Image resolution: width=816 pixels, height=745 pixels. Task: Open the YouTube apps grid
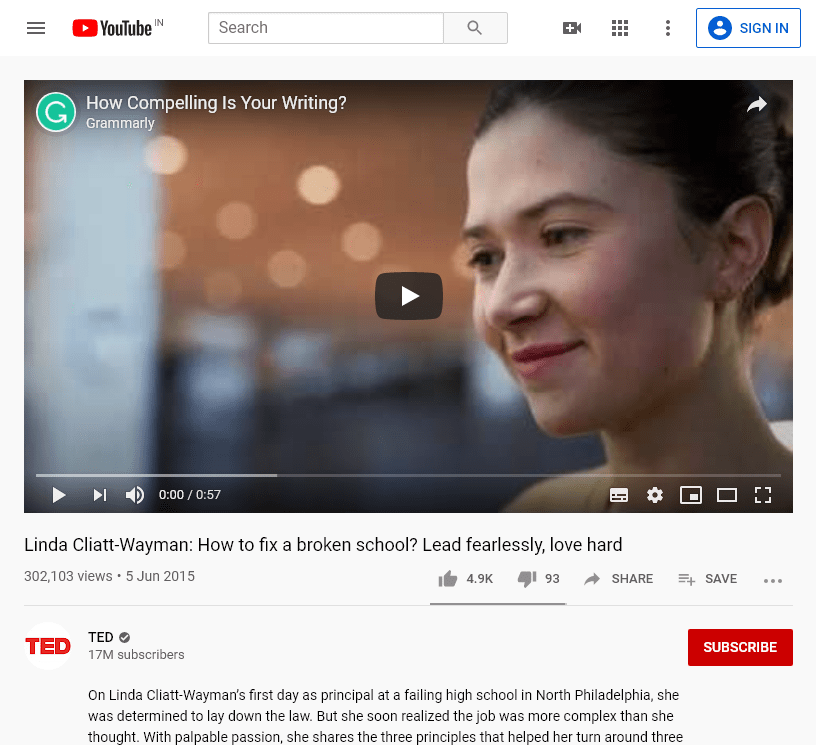(620, 28)
